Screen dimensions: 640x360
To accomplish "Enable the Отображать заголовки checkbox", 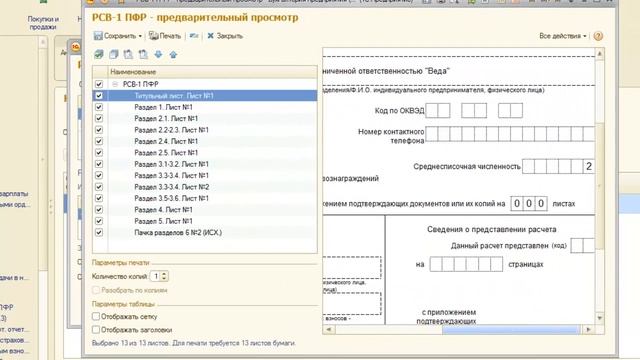I will (96, 329).
